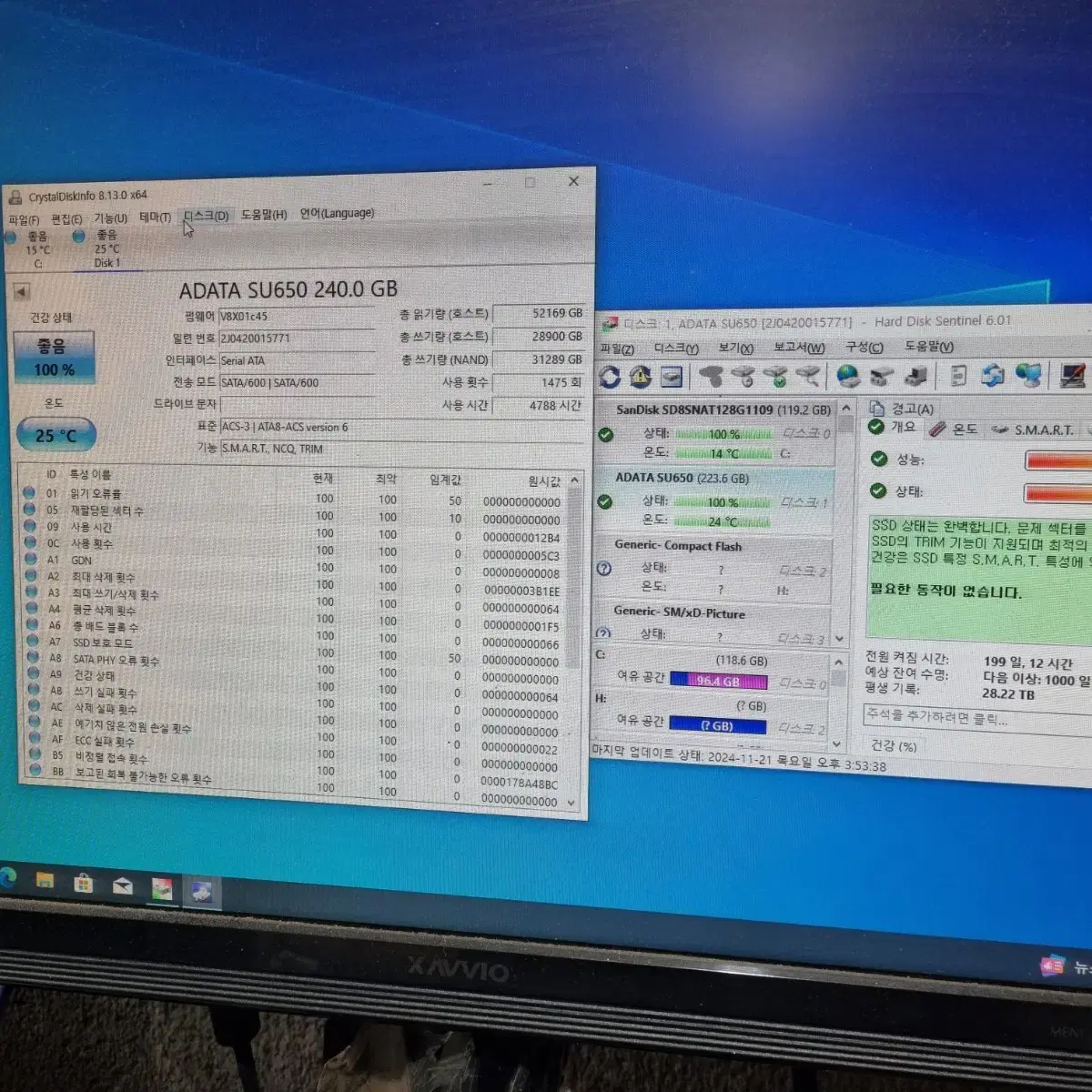Viewport: 1092px width, 1092px height.
Task: Click the empty 드라이브 문자 field
Action: [297, 404]
